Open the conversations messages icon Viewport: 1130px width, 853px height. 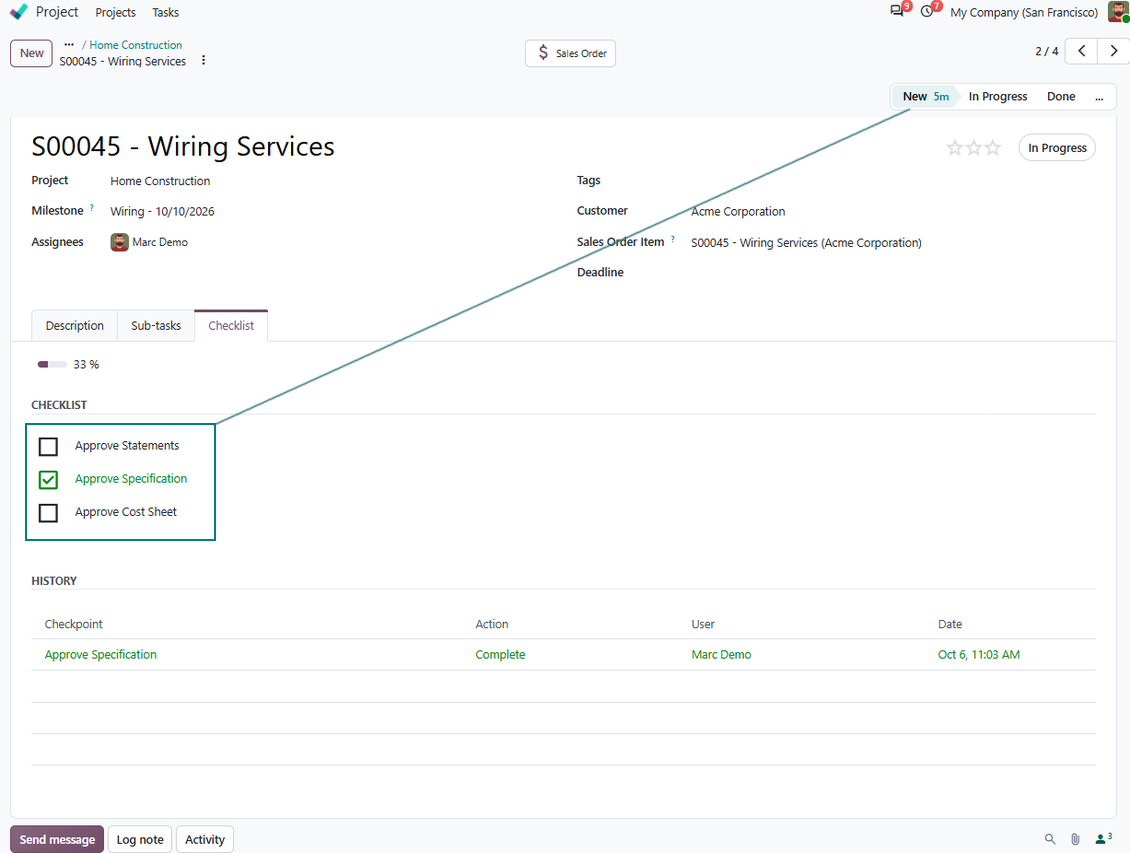(897, 12)
